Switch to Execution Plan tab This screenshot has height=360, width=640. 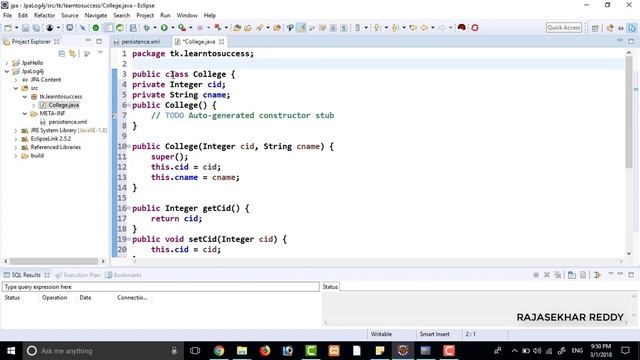78,275
